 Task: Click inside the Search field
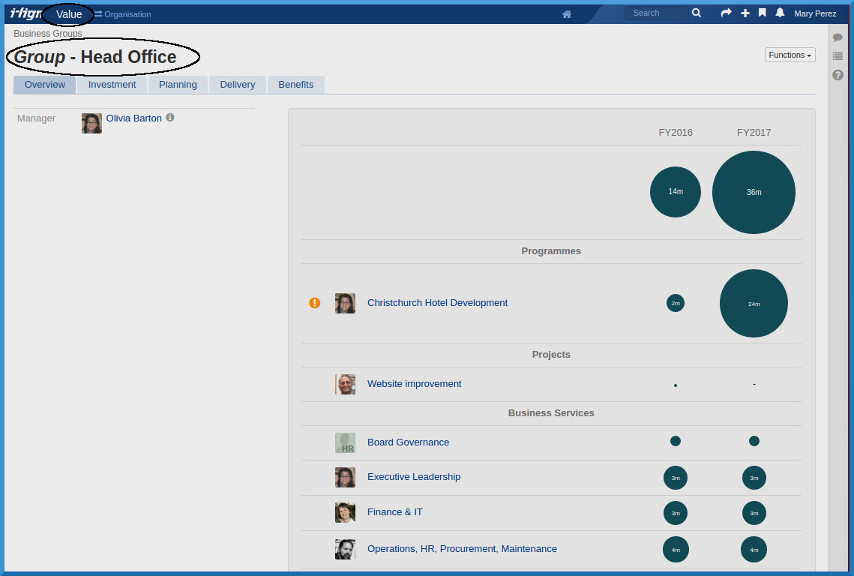click(x=656, y=14)
